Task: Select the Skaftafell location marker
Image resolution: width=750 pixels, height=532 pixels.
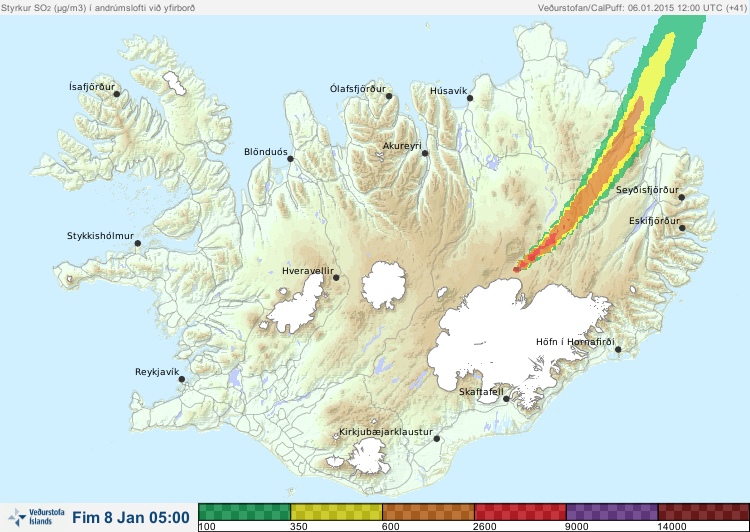Action: coord(506,399)
